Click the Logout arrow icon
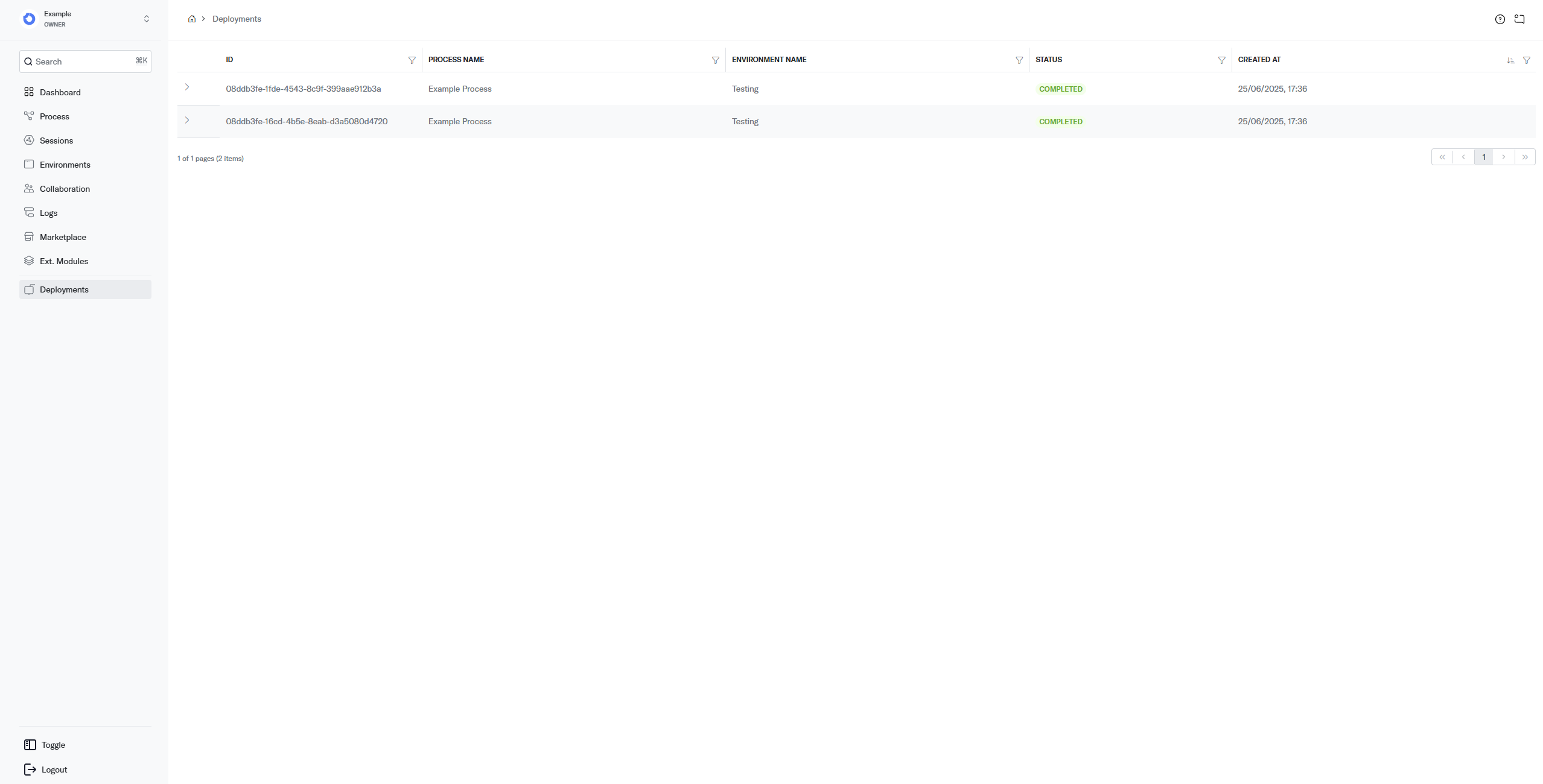The width and height of the screenshot is (1543, 784). 30,770
